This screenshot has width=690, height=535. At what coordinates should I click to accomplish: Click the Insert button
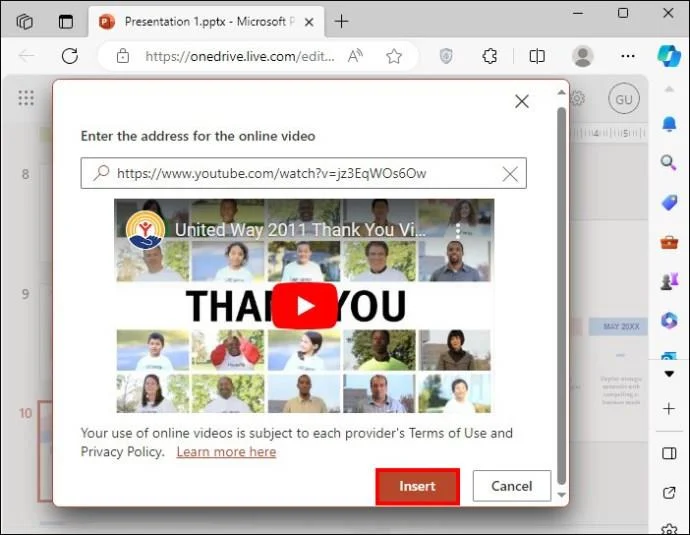417,486
